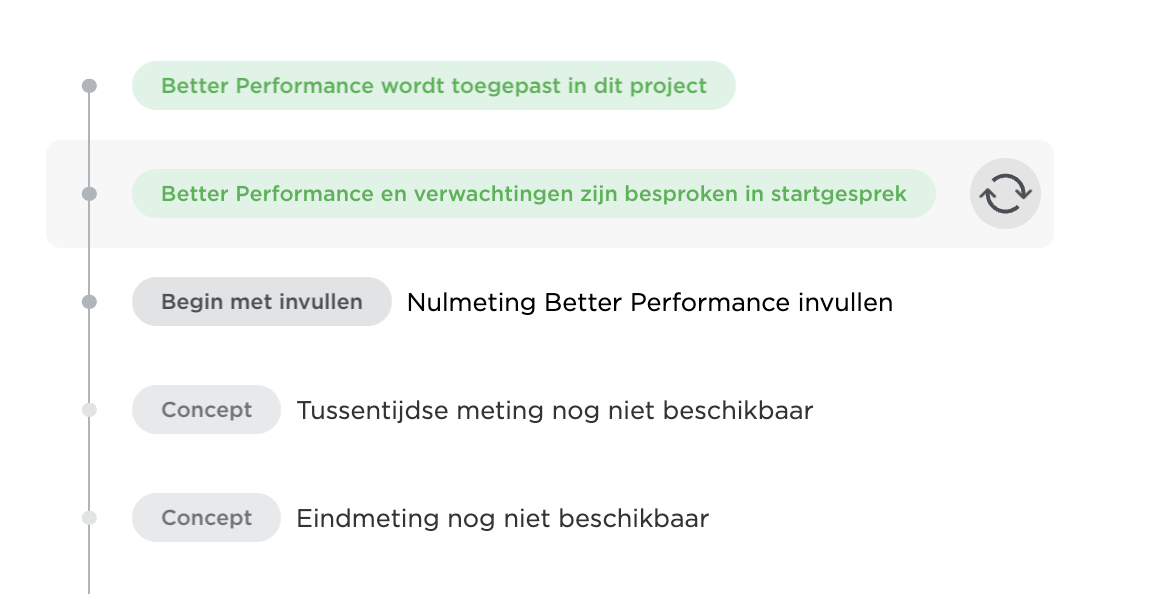Open 'Better Performance wordt toegepast in dit project' pill
The image size is (1176, 594).
(x=434, y=86)
